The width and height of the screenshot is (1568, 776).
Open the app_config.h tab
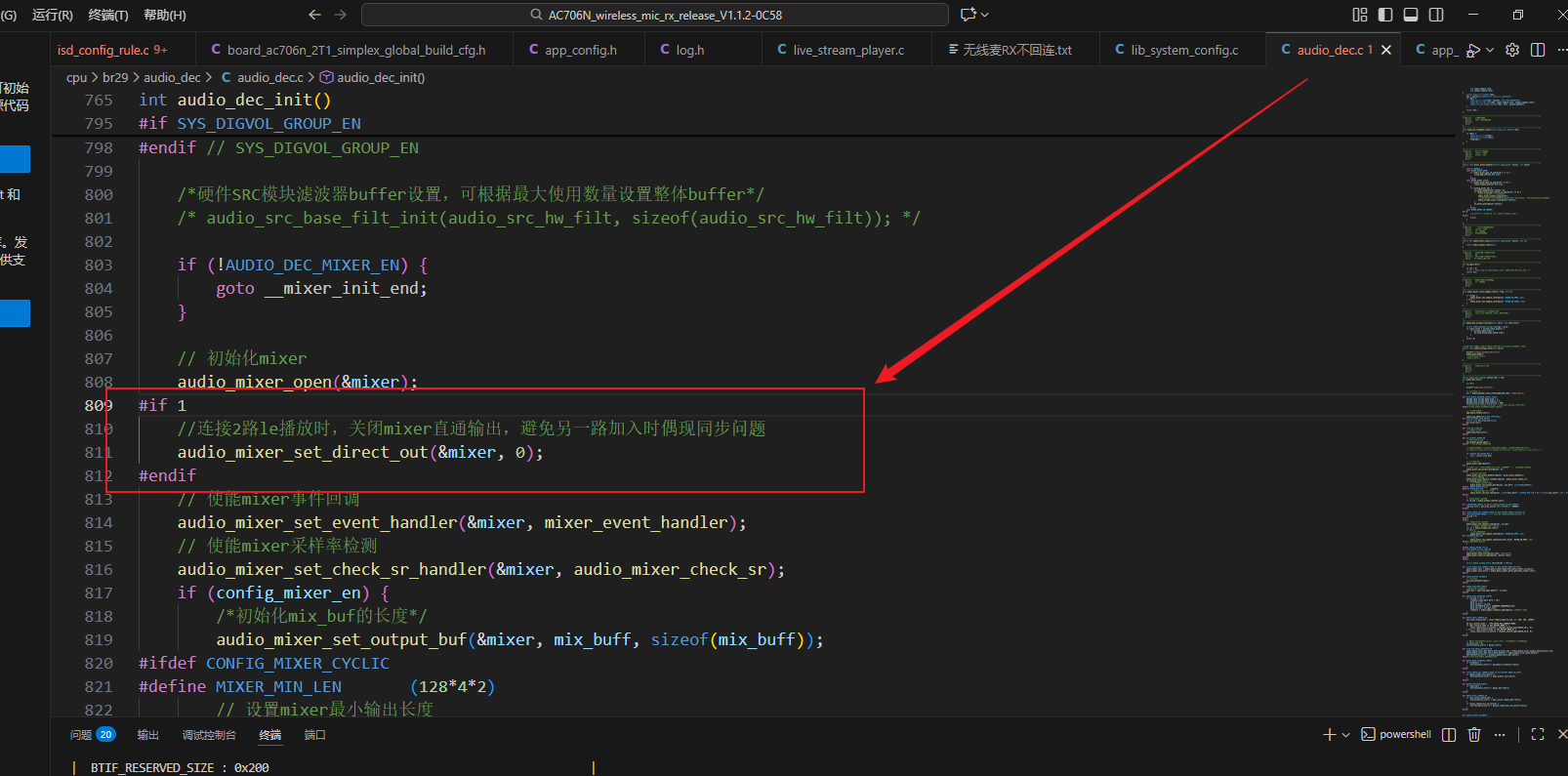(x=581, y=50)
